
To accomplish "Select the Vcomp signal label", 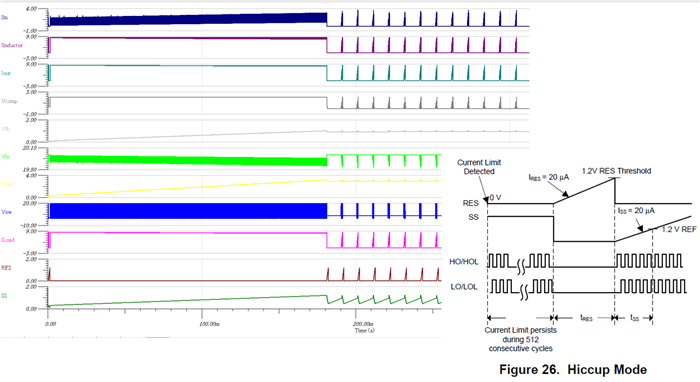I will point(9,101).
